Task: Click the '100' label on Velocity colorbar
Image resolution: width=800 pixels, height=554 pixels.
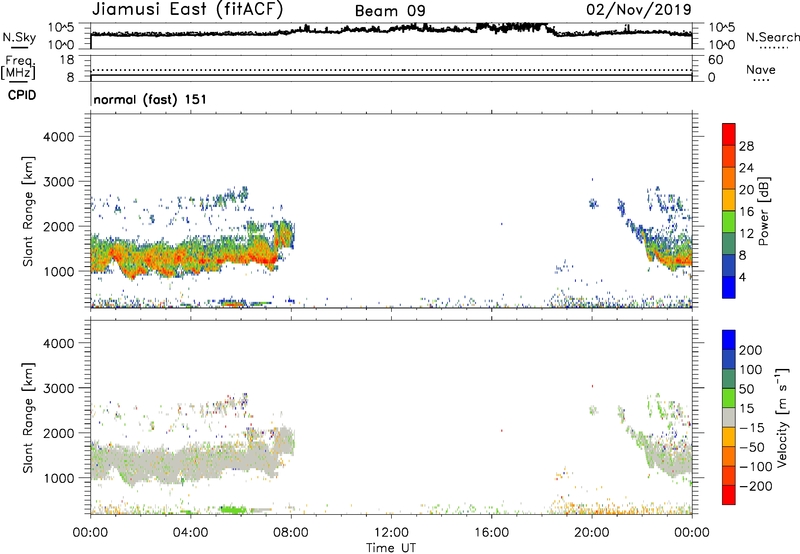Action: tap(751, 370)
